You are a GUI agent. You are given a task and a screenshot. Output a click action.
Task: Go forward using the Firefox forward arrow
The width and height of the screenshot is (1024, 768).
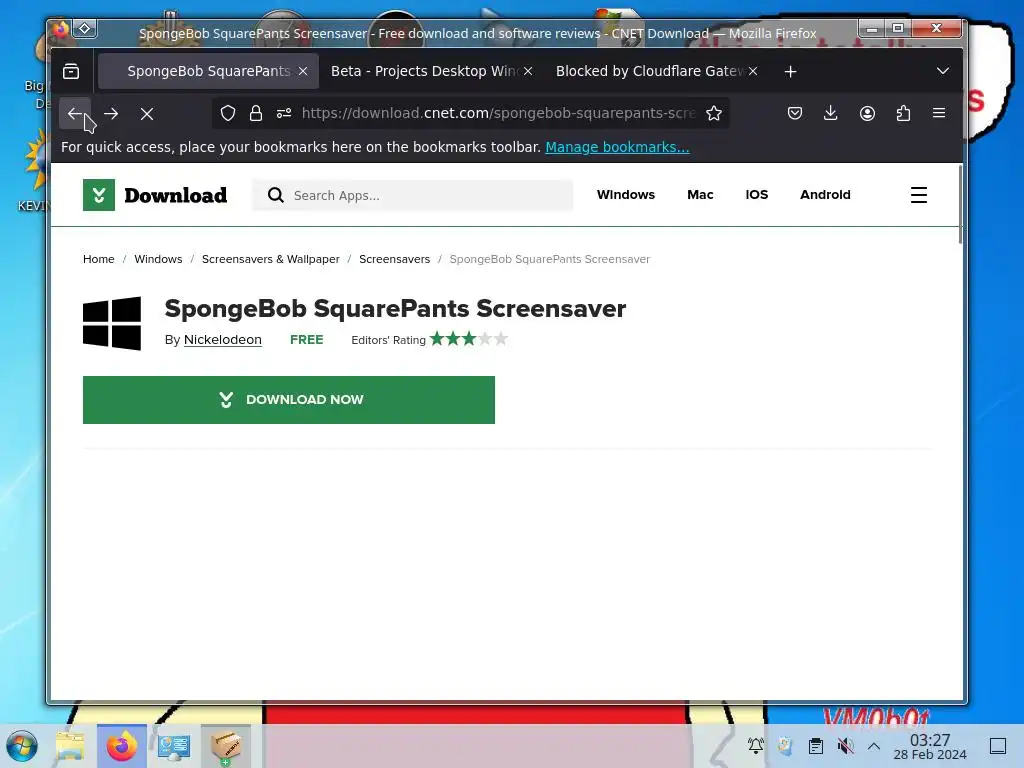coord(111,114)
